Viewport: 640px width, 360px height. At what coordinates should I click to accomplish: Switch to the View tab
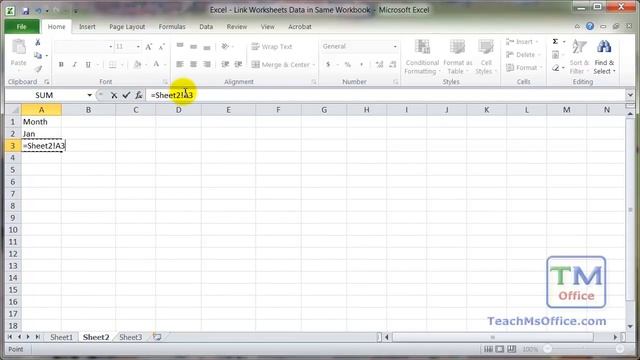(x=268, y=27)
